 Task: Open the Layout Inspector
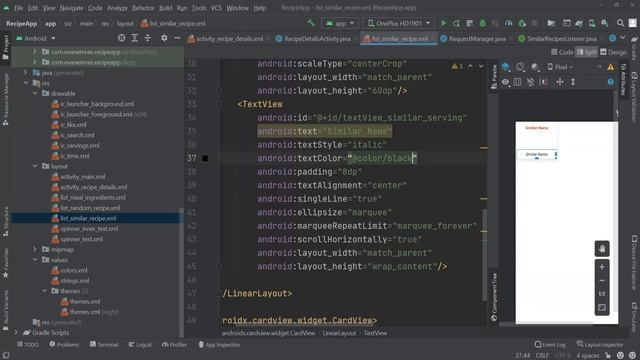pyautogui.click(x=600, y=345)
